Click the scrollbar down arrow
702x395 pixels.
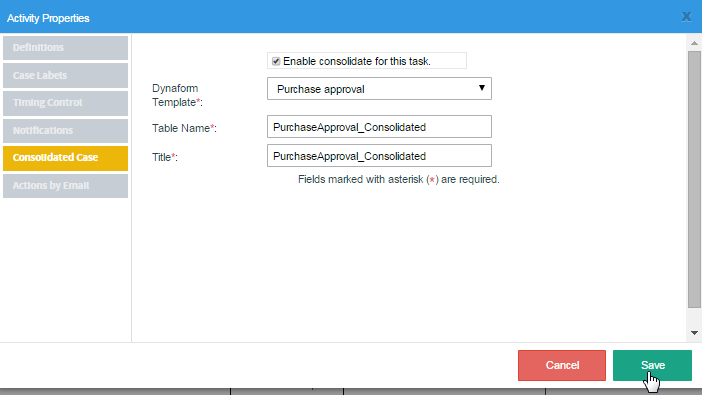click(x=694, y=333)
